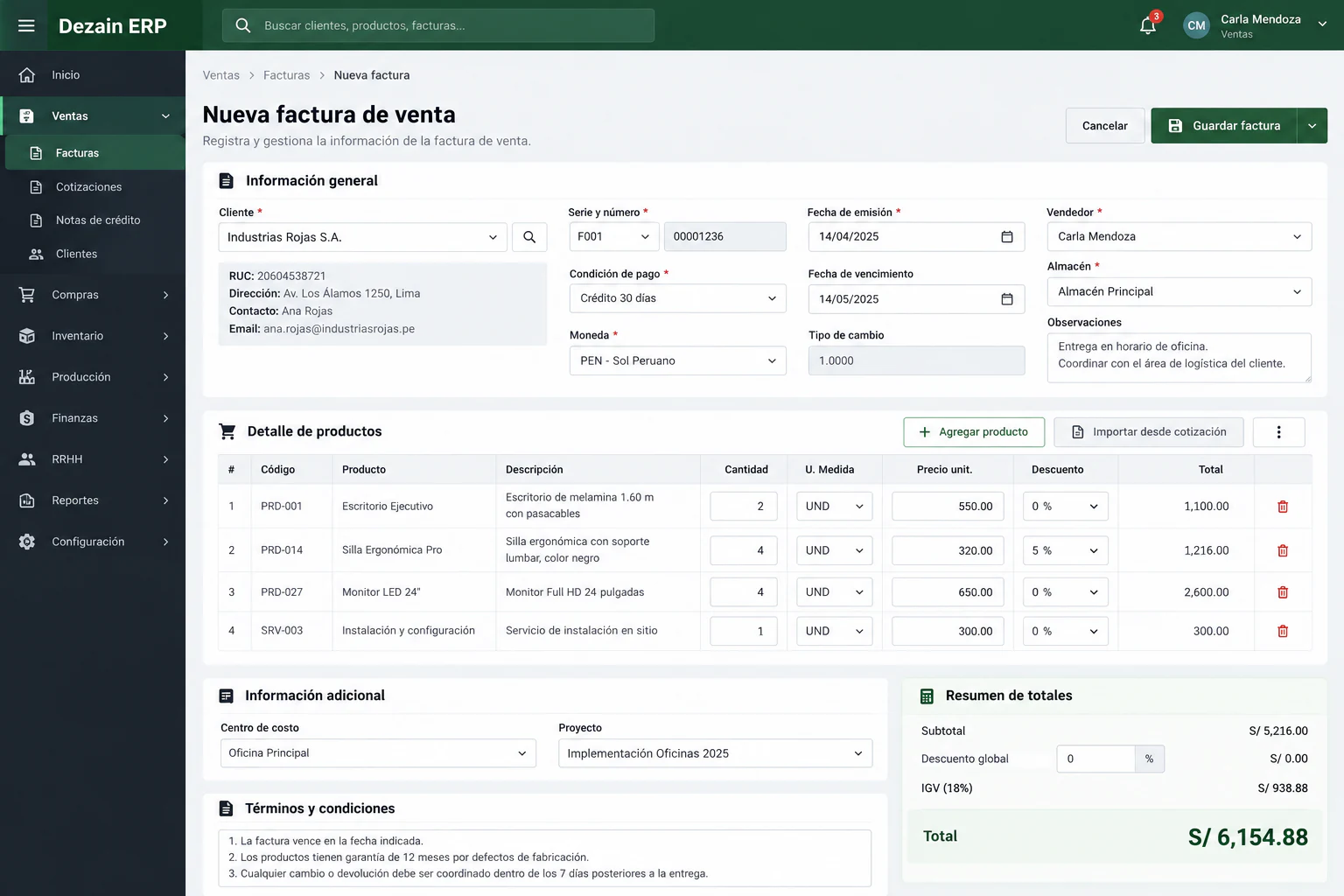Click the Descuento global input field

[1095, 759]
